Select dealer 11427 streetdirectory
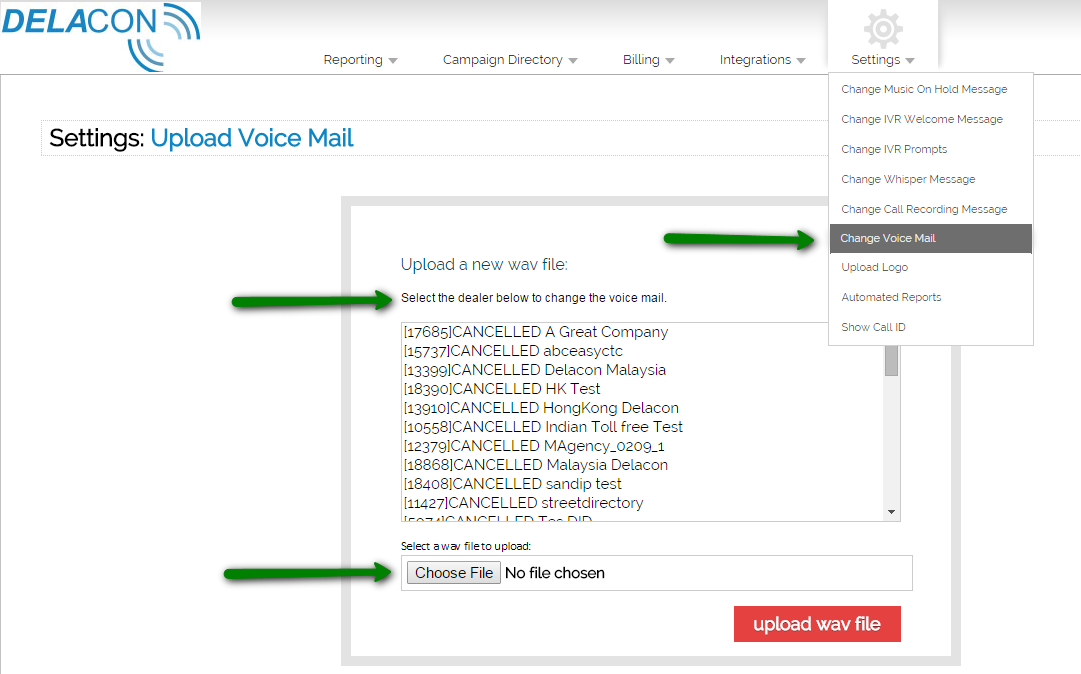This screenshot has width=1081, height=674. [x=523, y=502]
